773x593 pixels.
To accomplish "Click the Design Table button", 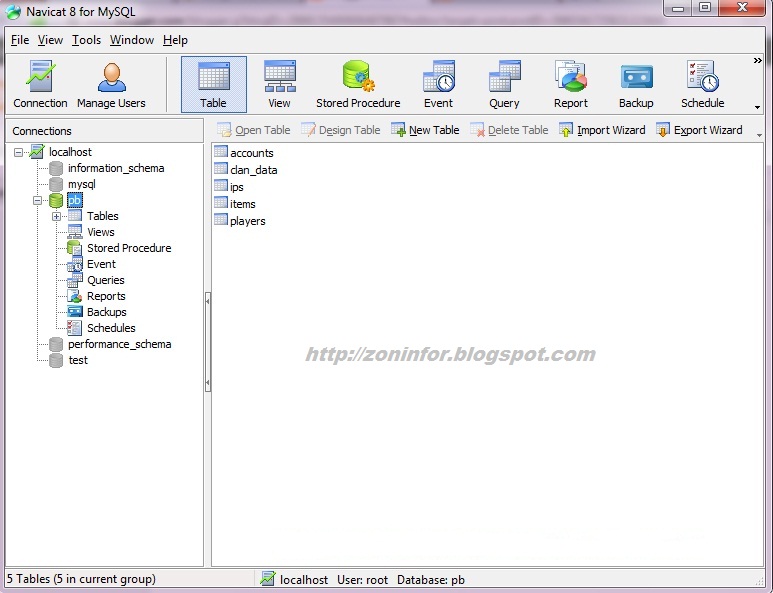I will pos(341,130).
